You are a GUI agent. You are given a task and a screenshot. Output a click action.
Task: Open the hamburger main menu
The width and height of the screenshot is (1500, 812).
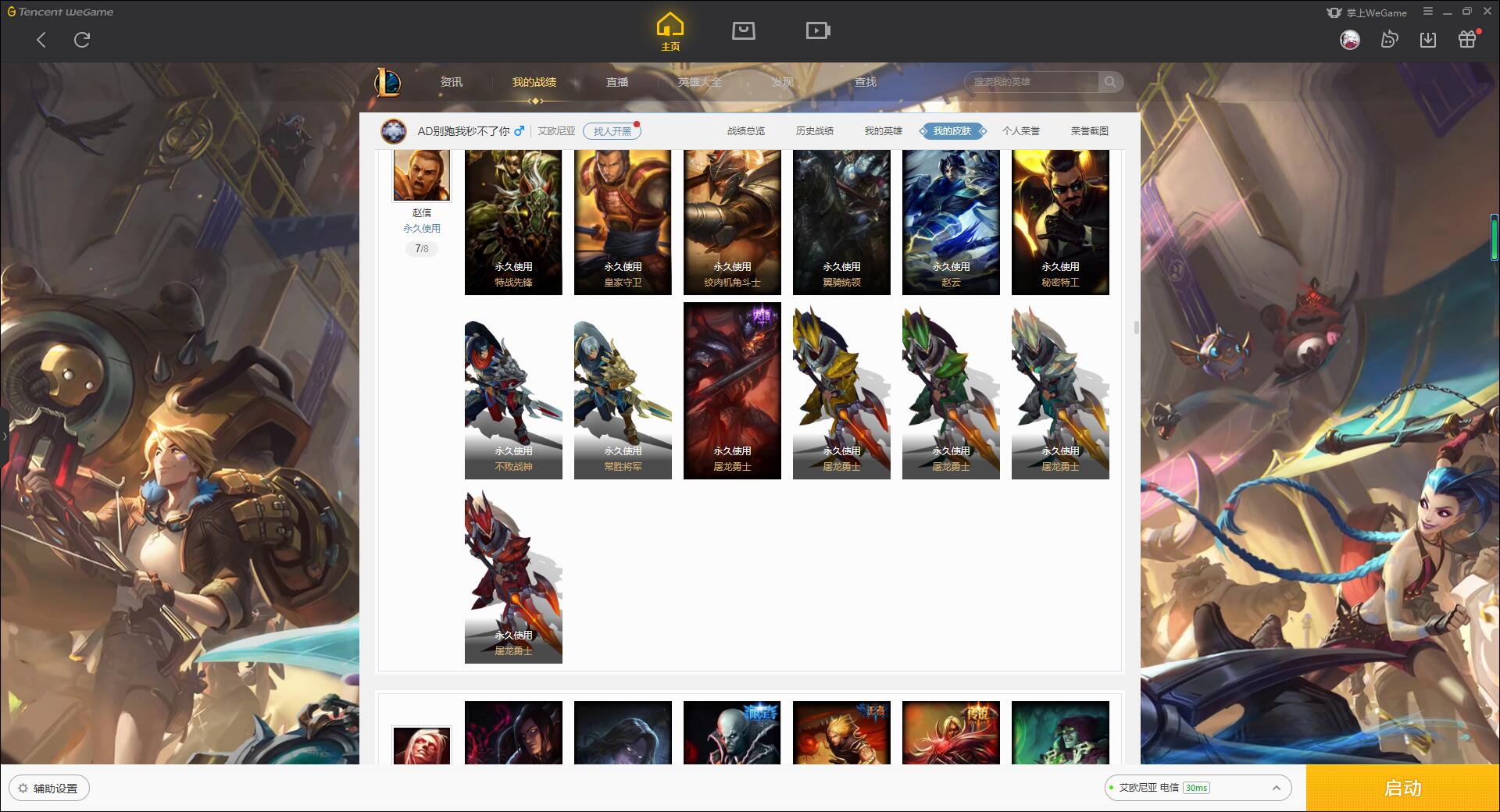click(x=1428, y=12)
